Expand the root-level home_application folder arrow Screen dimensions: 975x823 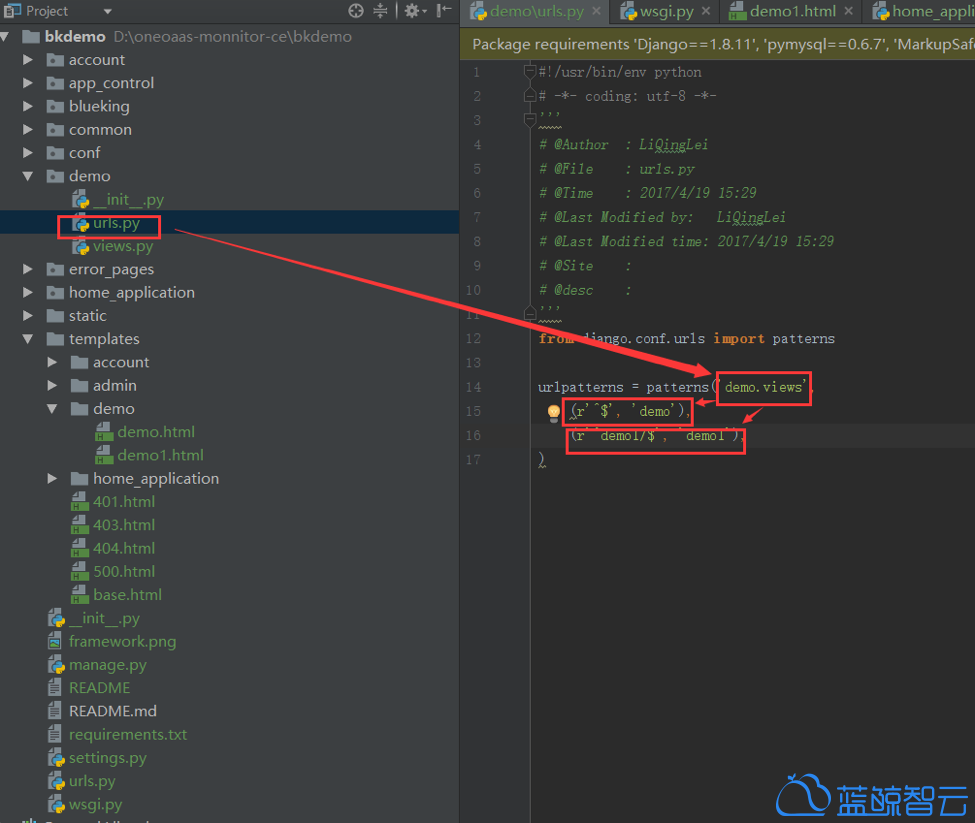tap(27, 292)
